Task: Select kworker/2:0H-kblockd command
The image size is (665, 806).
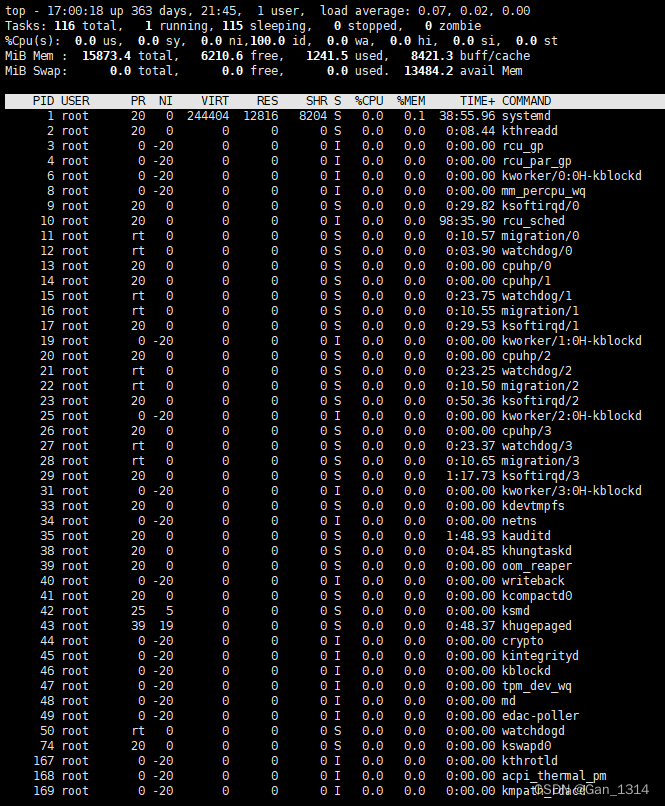Action: (x=571, y=416)
